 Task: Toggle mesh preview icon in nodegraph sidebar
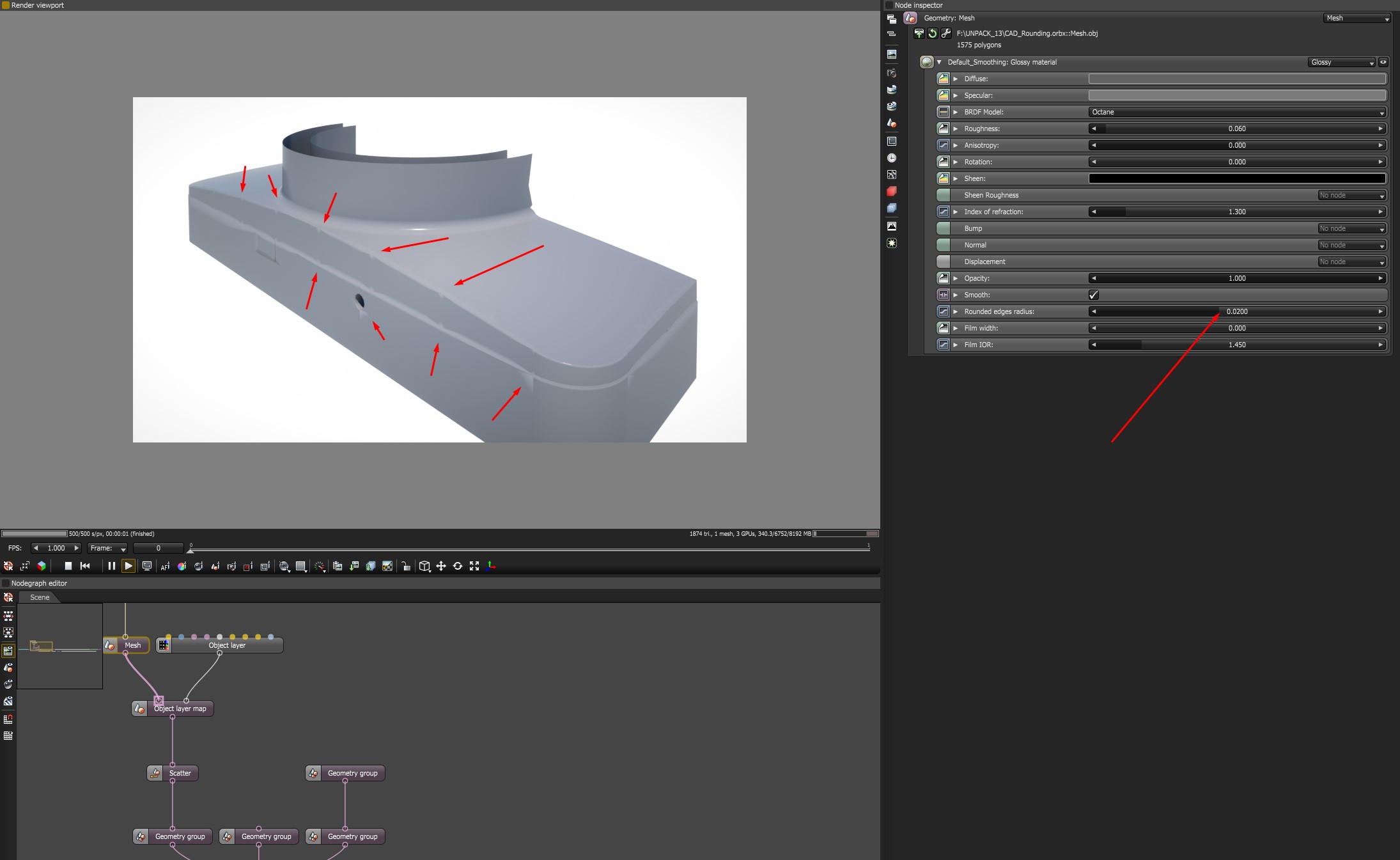(8, 668)
